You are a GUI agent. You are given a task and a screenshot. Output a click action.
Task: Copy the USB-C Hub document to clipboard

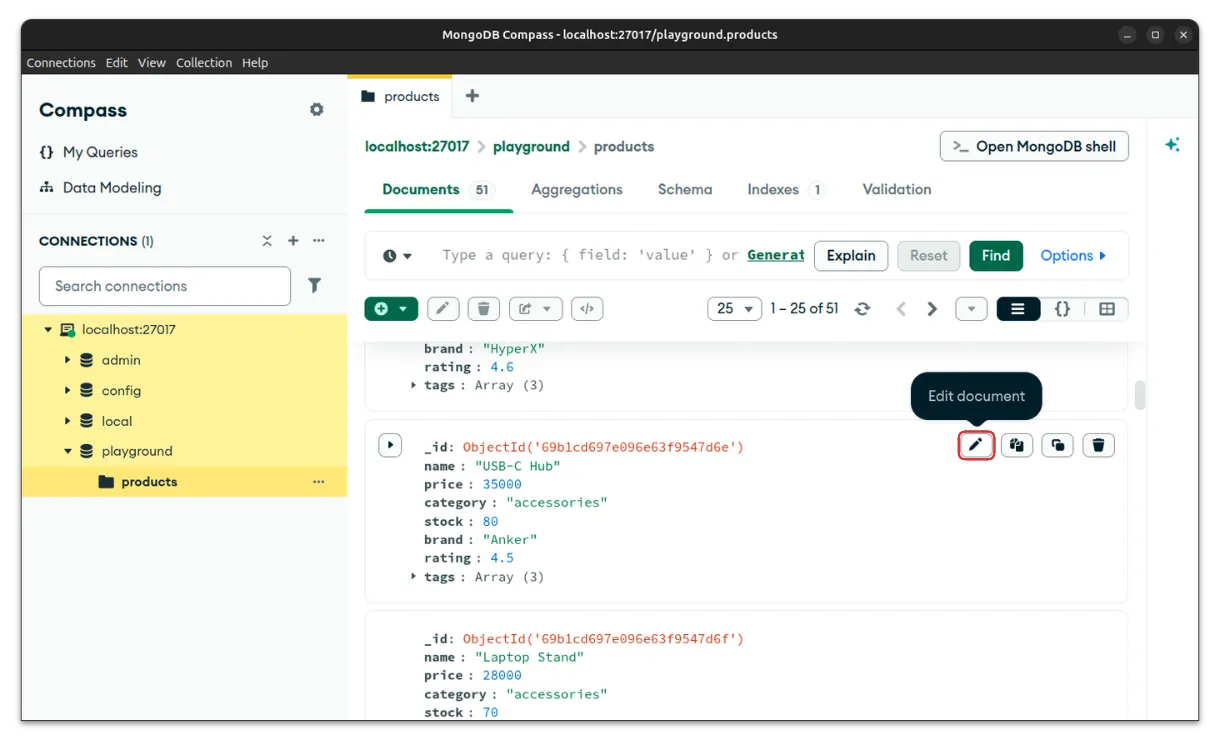[x=1017, y=445]
